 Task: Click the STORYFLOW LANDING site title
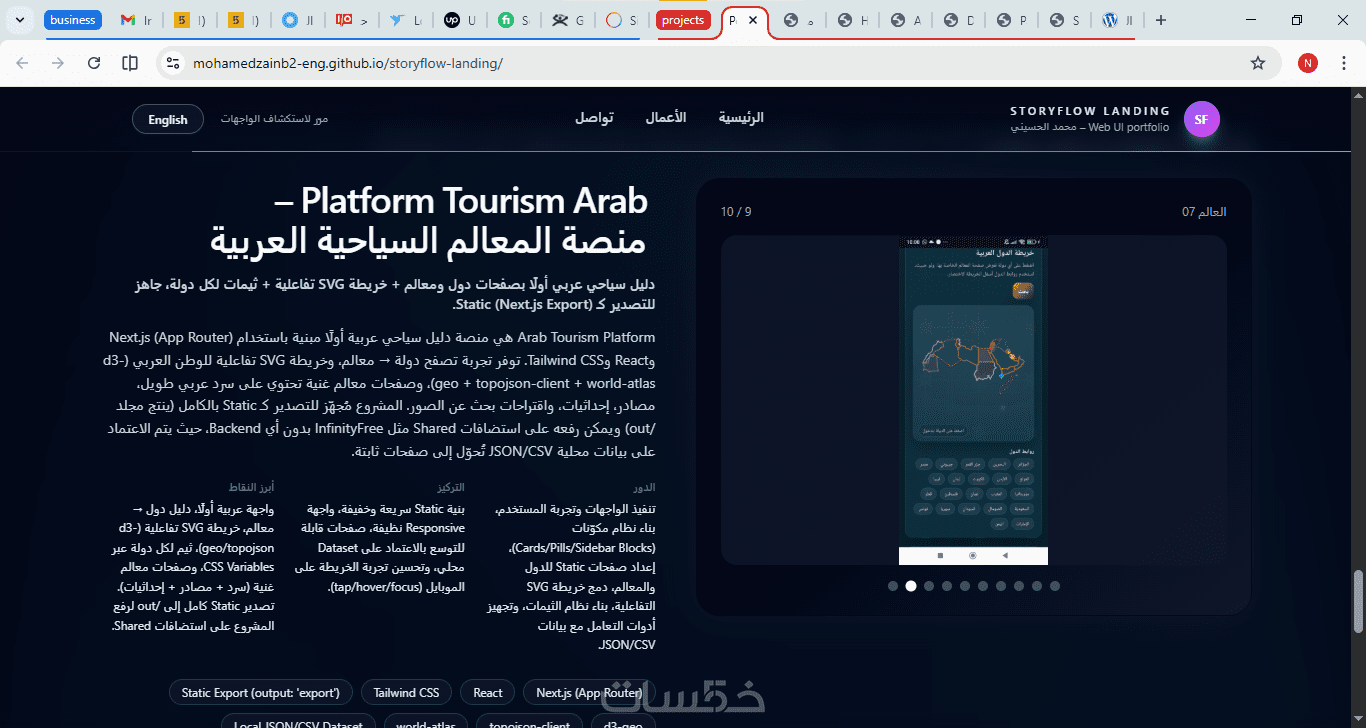(x=1090, y=111)
